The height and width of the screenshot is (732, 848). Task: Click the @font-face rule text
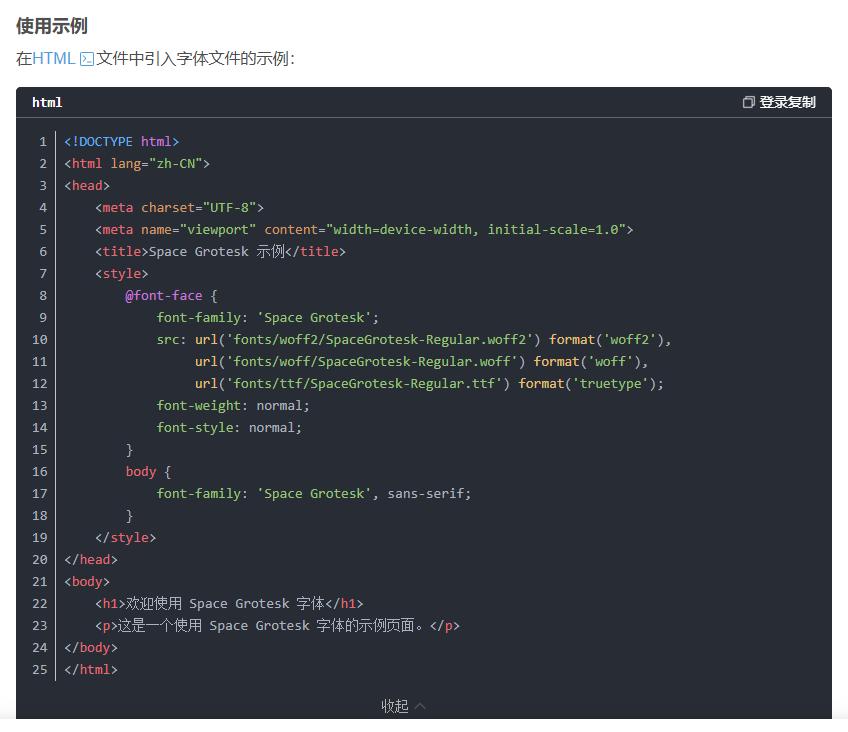click(x=163, y=295)
